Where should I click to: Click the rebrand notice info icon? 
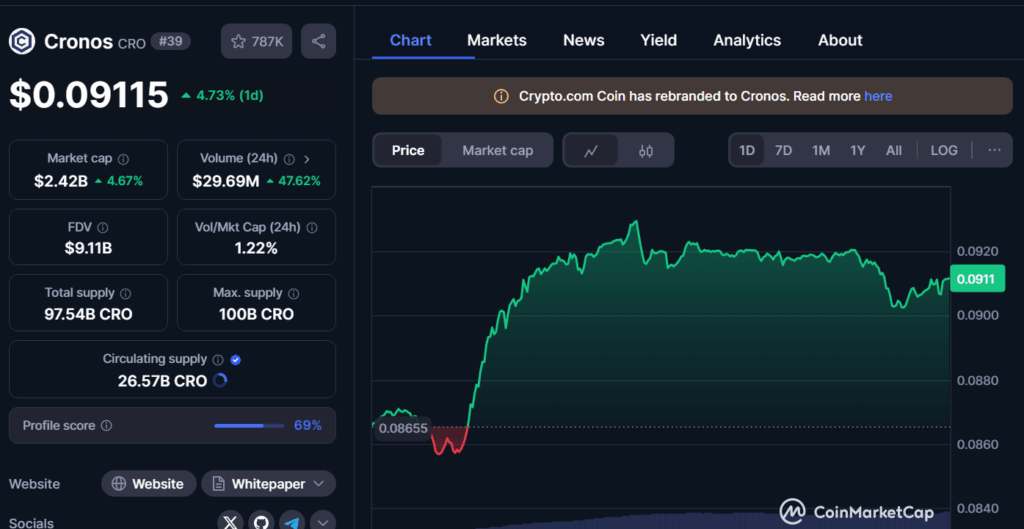[501, 97]
